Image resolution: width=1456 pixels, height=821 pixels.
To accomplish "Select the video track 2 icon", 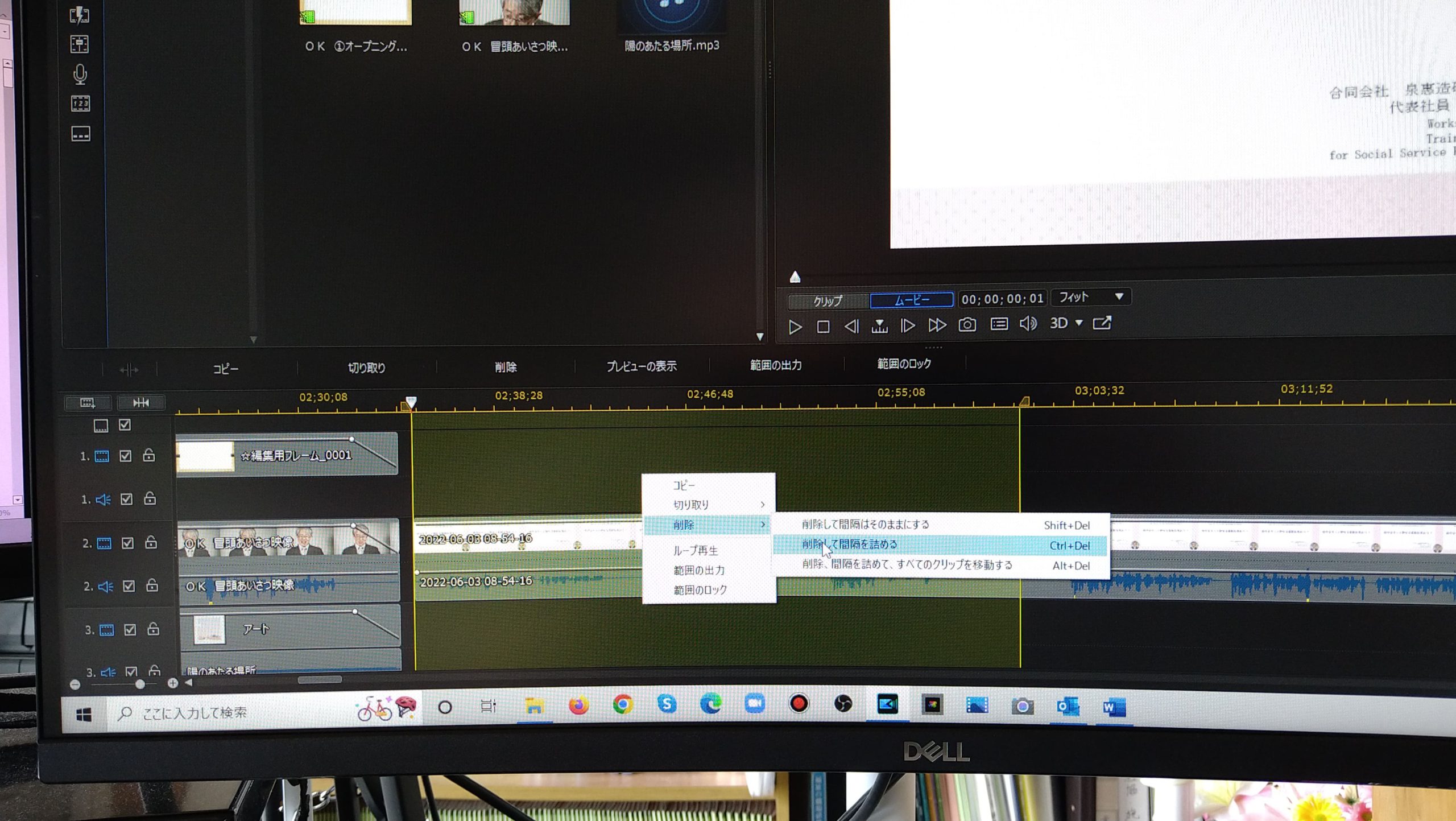I will point(104,543).
